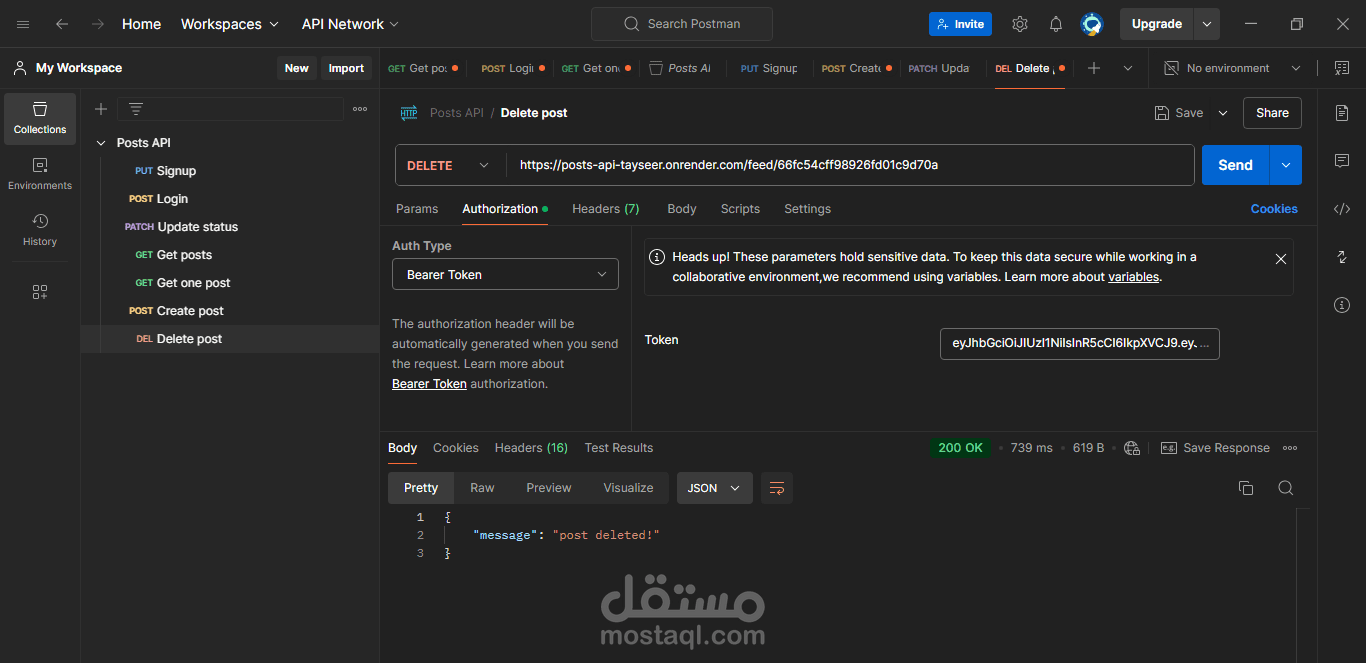Screen dimensions: 1366x663
Task: Open the Collections sidebar section
Action: pyautogui.click(x=40, y=118)
